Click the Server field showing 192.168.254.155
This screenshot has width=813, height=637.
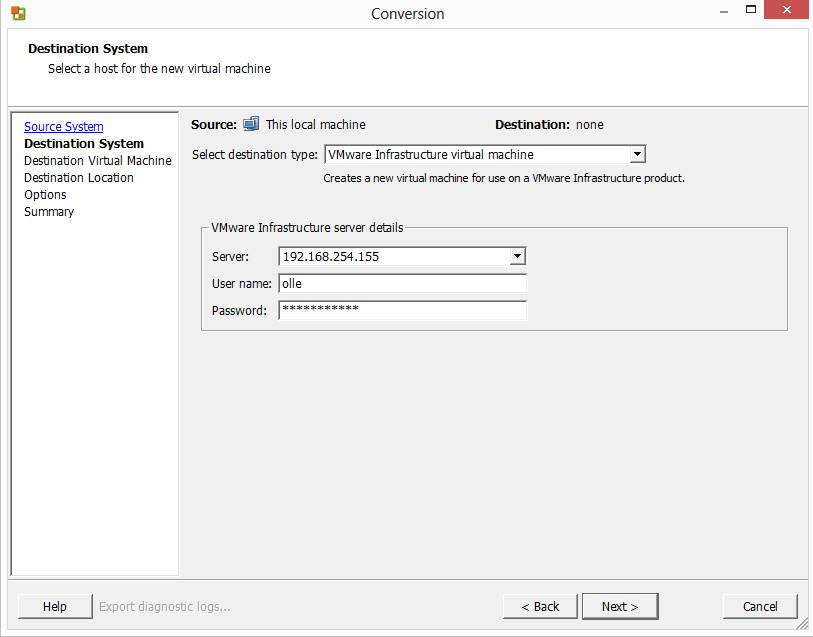pos(402,256)
